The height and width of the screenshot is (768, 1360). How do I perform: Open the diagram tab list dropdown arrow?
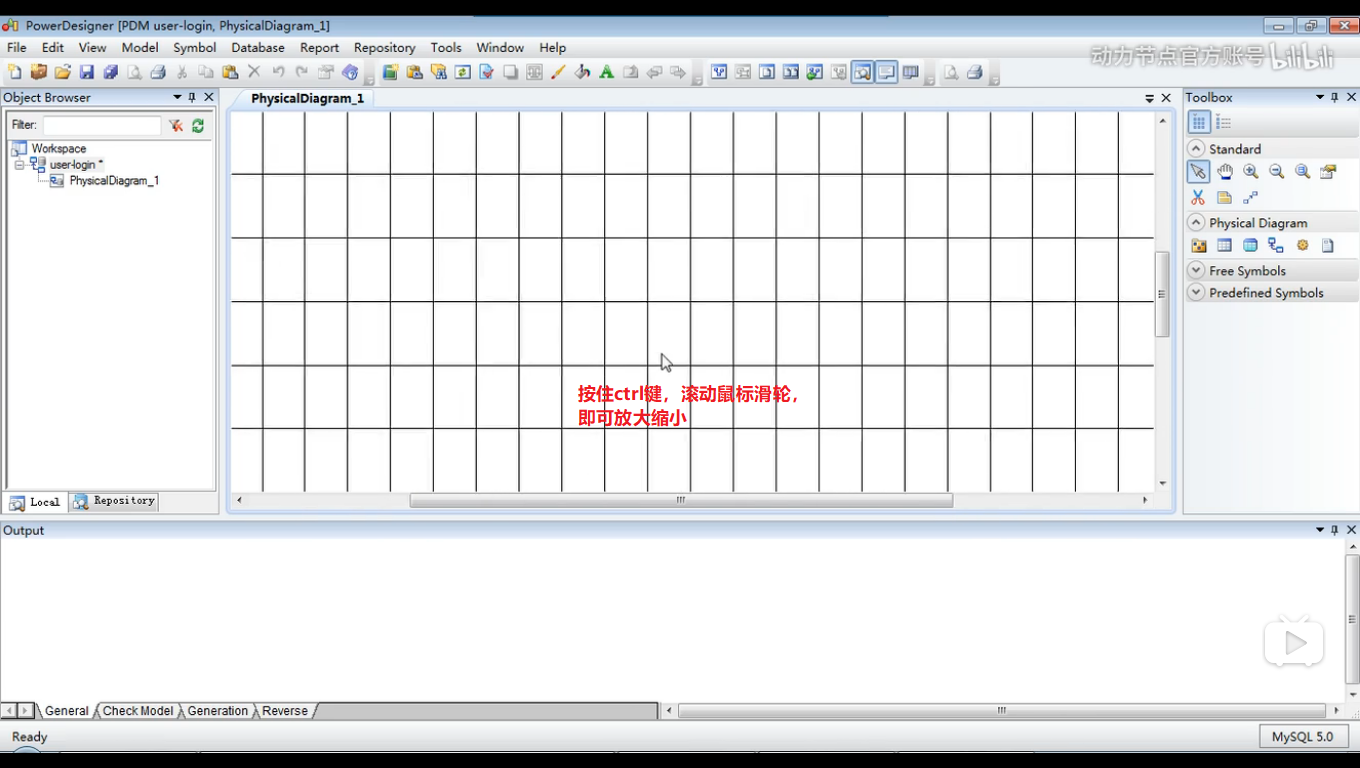coord(1149,98)
